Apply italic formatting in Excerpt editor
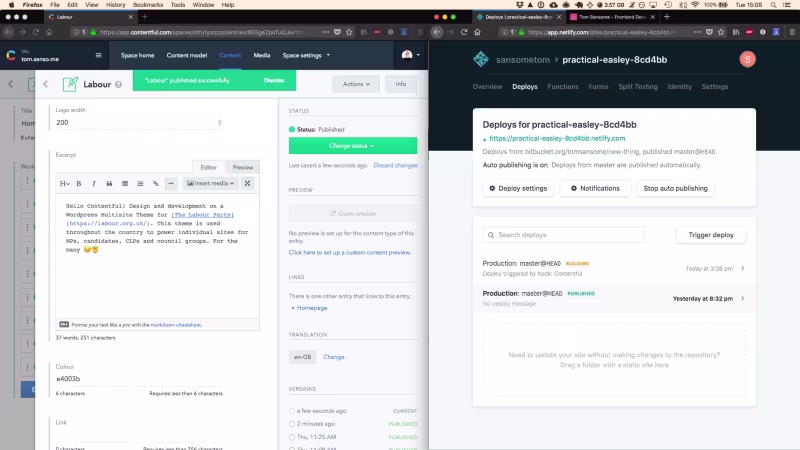 [94, 184]
